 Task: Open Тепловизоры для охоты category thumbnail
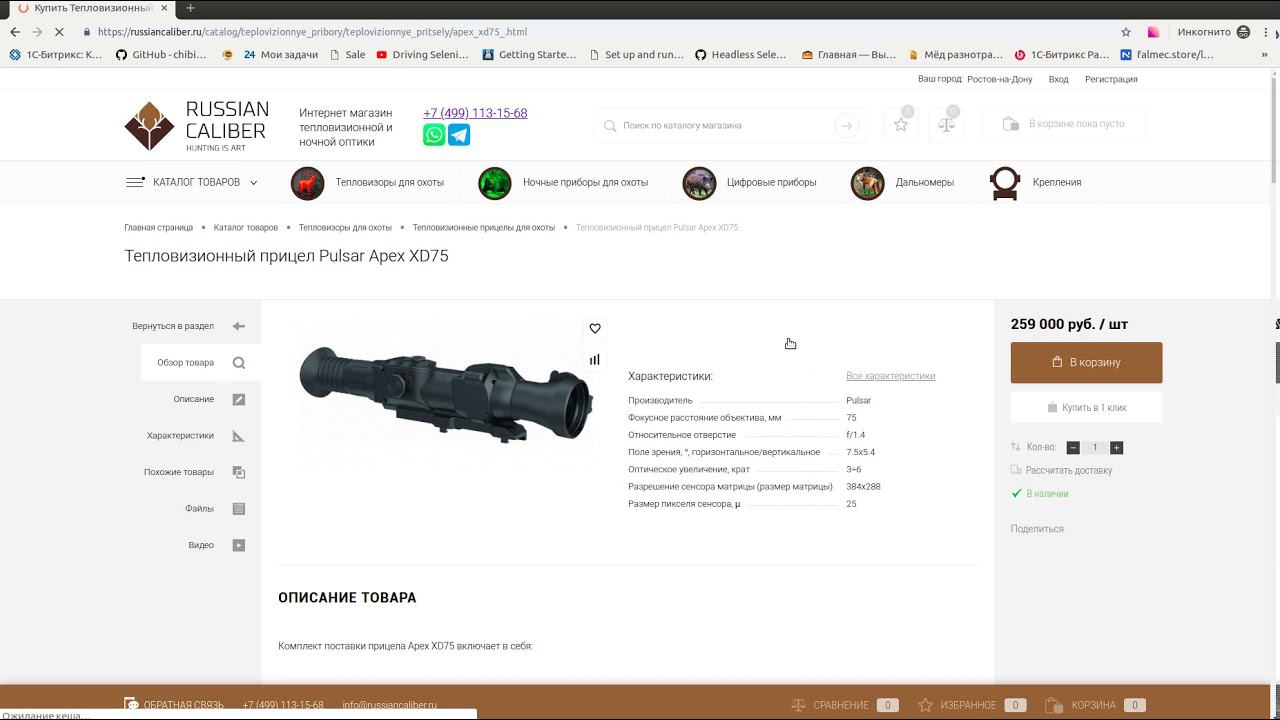pos(308,183)
